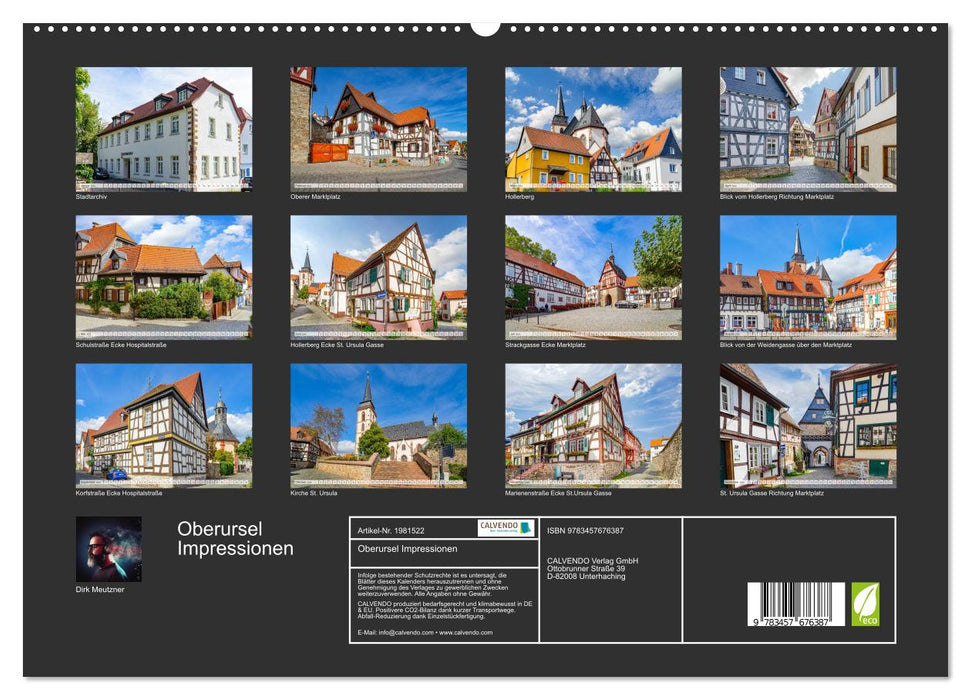Click the Artikel-Nr. 1981522 label
Image resolution: width=971 pixels, height=700 pixels.
pyautogui.click(x=391, y=529)
